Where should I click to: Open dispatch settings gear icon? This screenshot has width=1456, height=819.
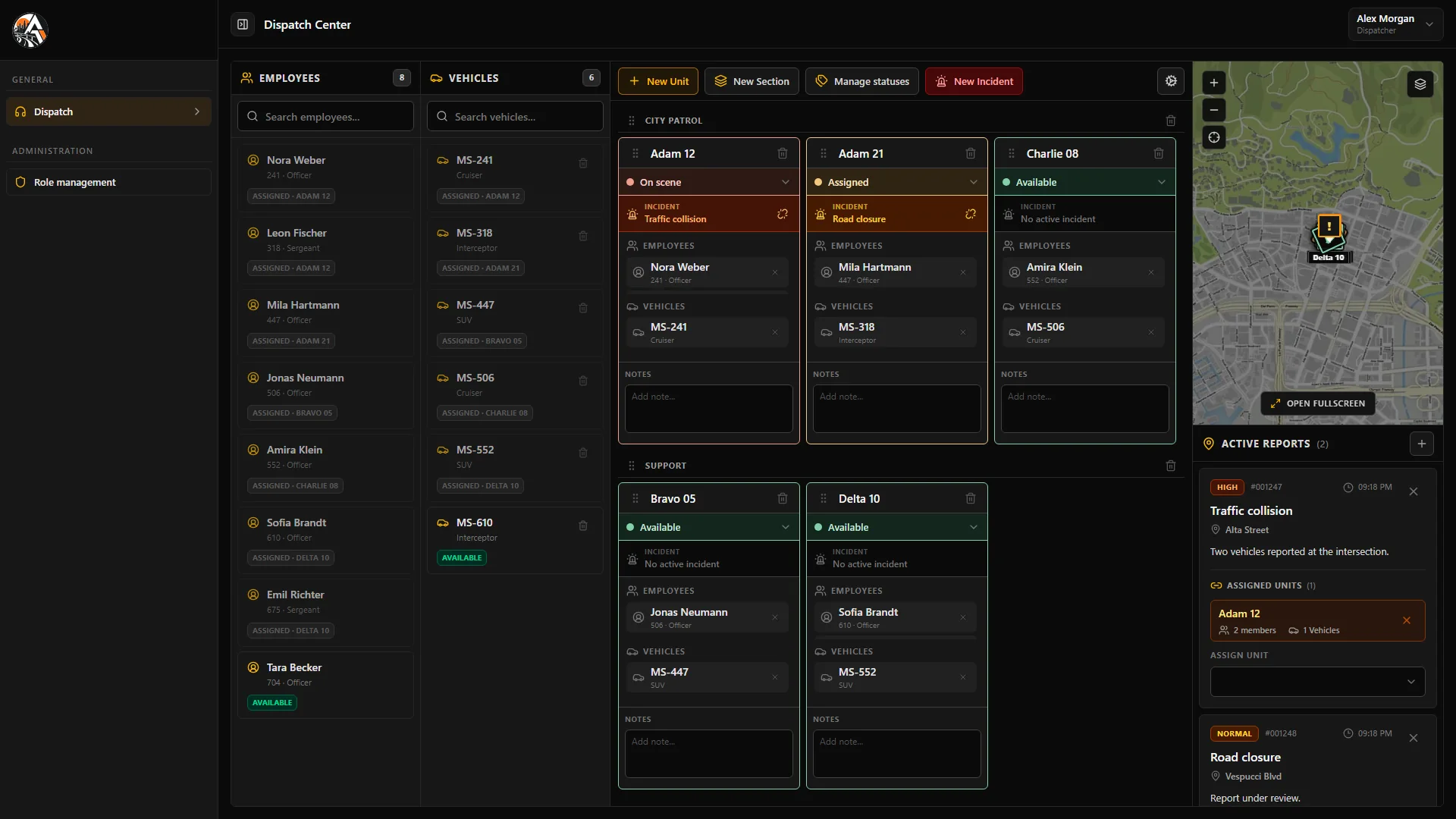pos(1171,81)
